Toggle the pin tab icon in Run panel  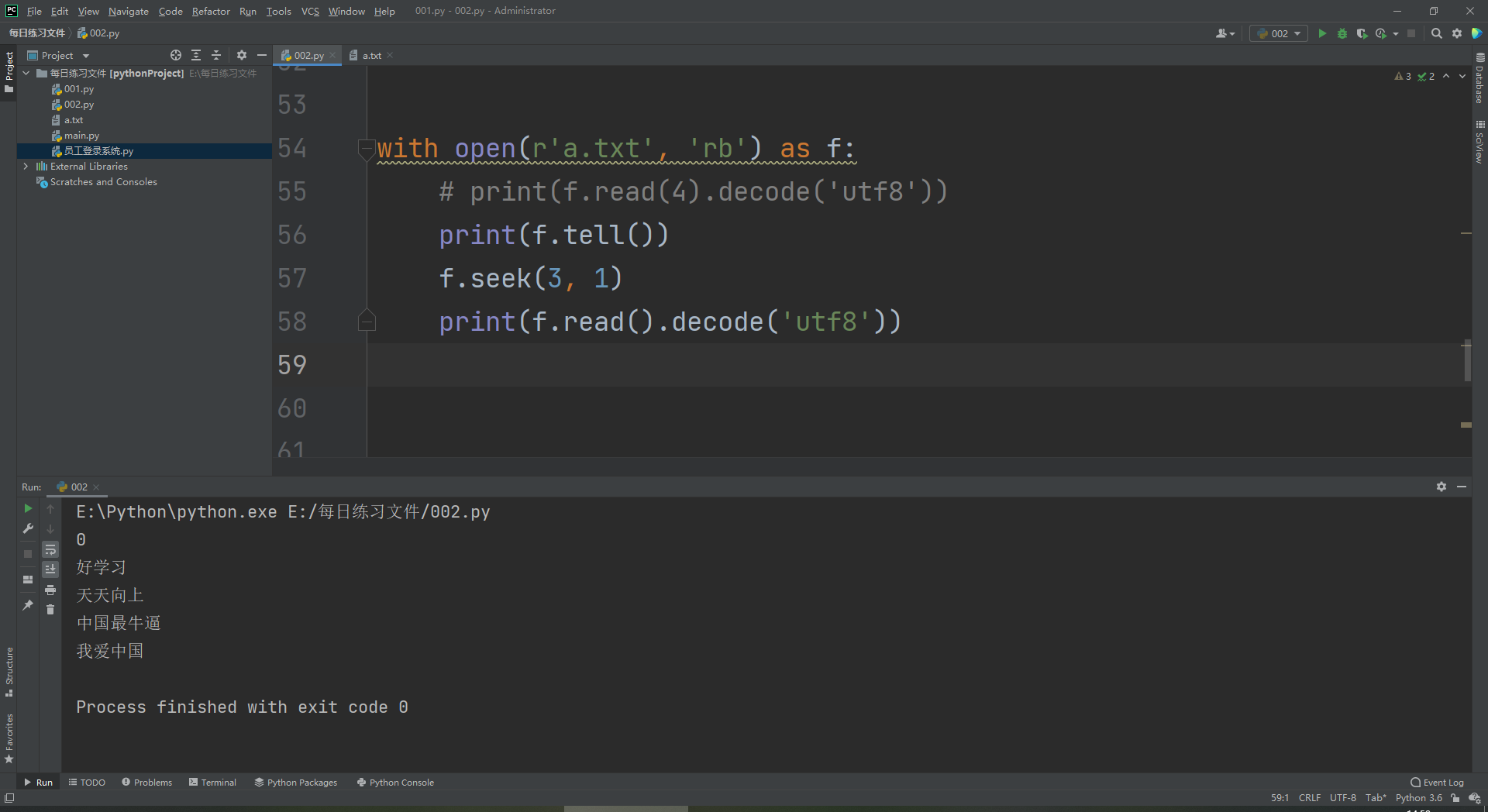point(28,605)
